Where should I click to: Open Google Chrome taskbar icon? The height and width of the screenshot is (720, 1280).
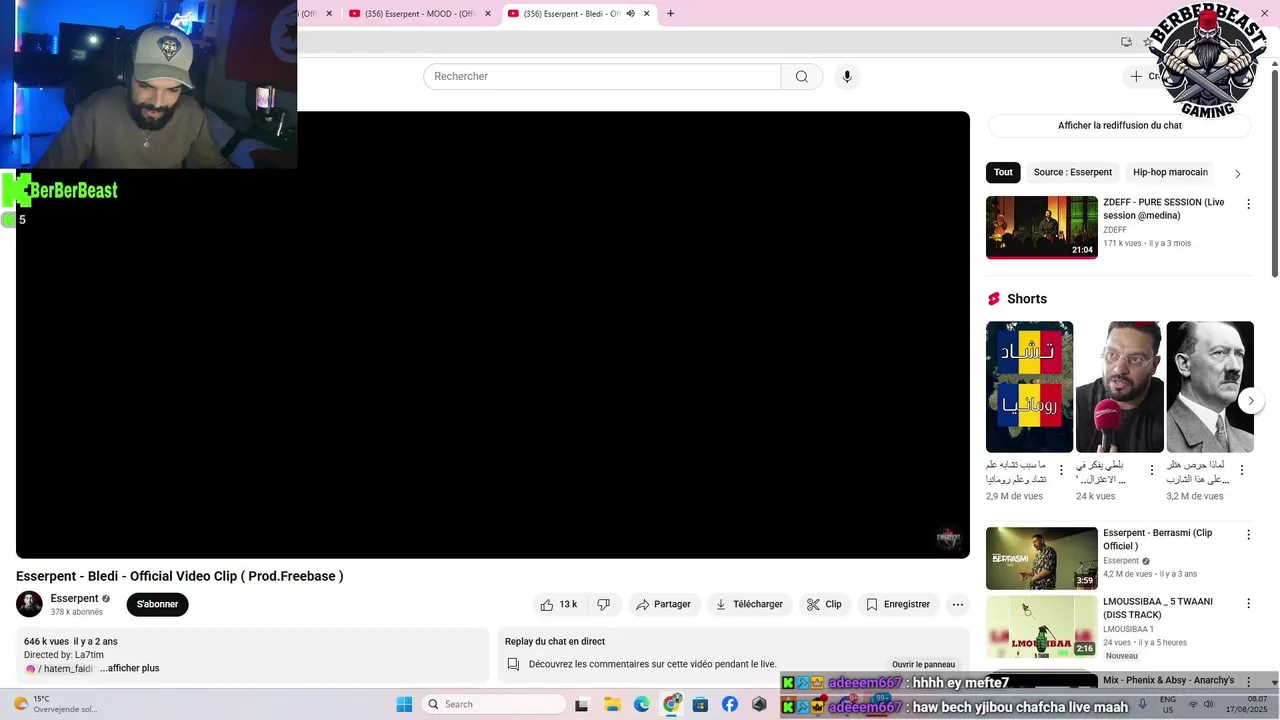pyautogui.click(x=671, y=704)
